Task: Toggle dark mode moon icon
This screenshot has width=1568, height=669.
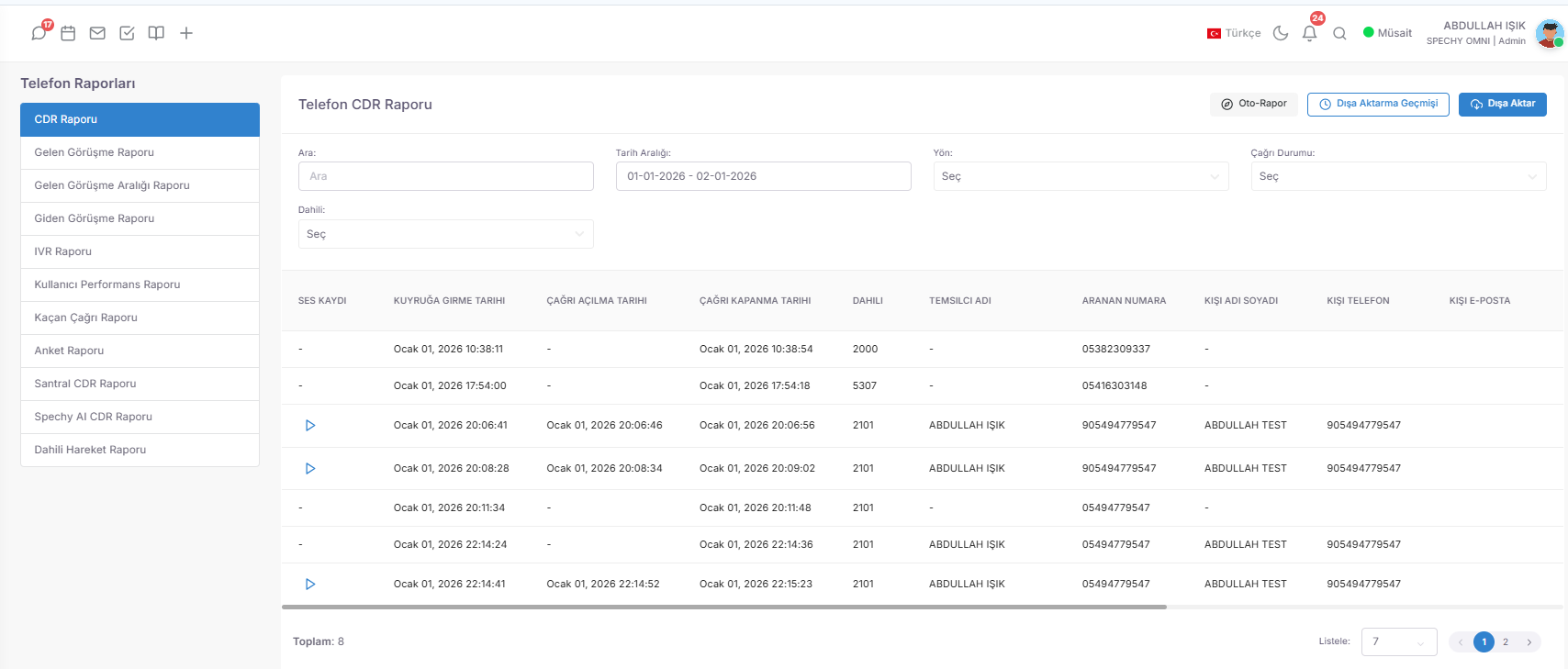Action: [1281, 33]
